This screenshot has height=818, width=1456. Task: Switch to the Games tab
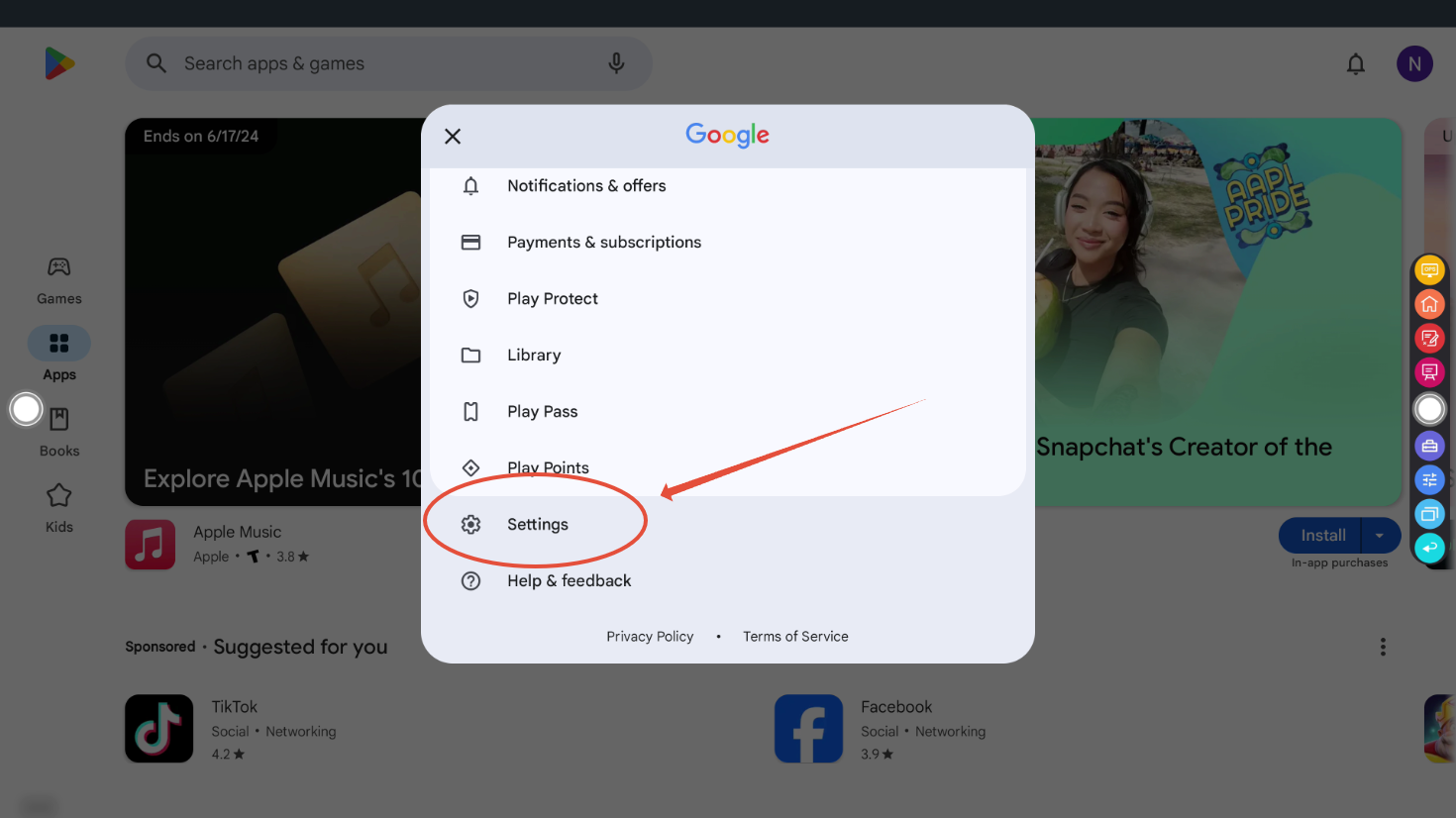[59, 280]
